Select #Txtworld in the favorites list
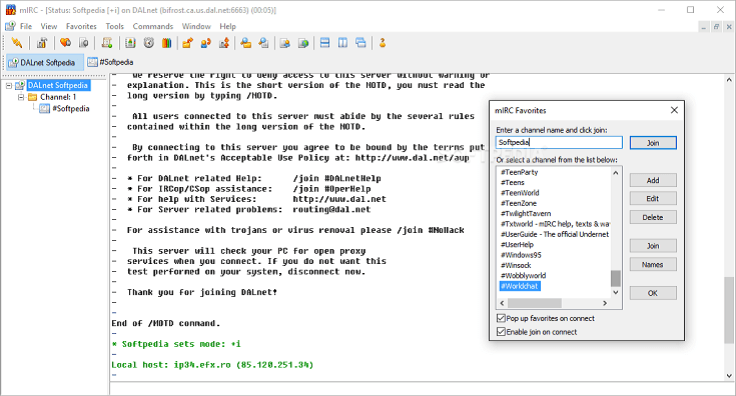This screenshot has height=396, width=736. (x=555, y=224)
